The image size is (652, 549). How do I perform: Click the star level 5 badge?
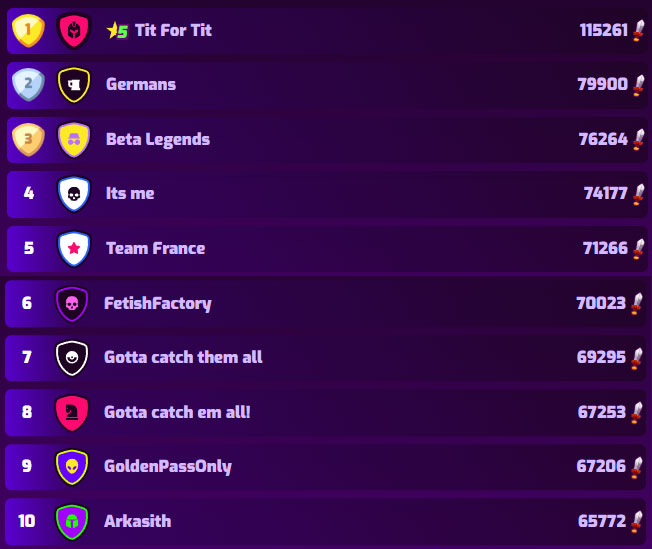click(x=117, y=30)
